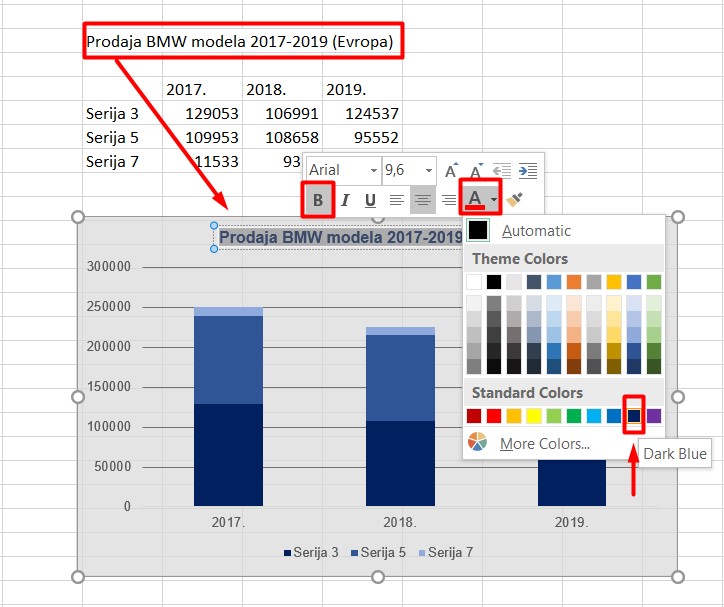Pick the Dark Red standard color swatch
Viewport: 724px width, 607px height.
point(474,416)
